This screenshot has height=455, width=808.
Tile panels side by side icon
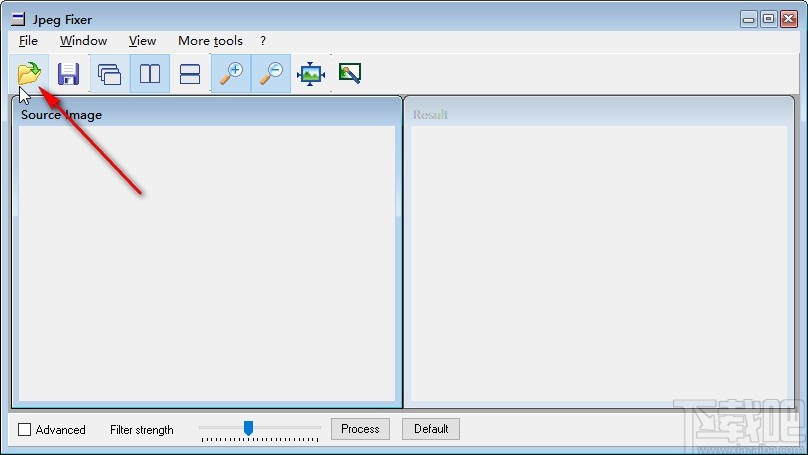click(x=150, y=74)
